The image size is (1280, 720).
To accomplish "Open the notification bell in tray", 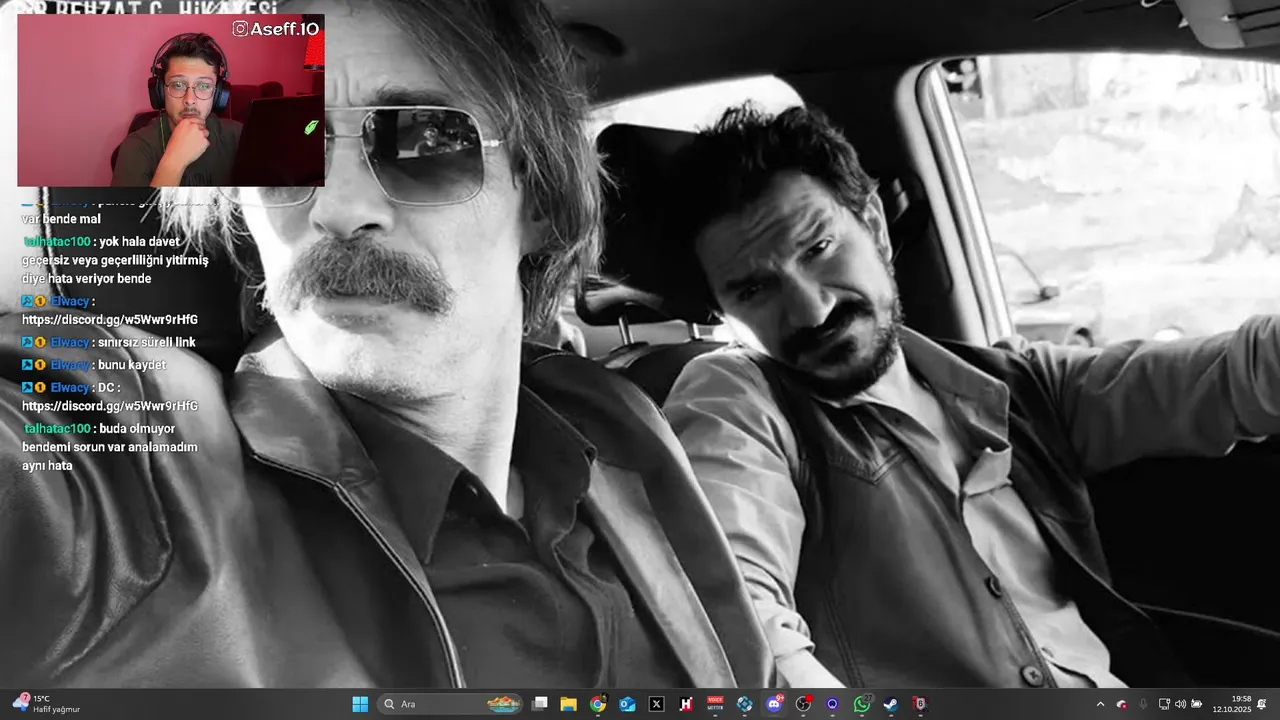I will (1263, 704).
